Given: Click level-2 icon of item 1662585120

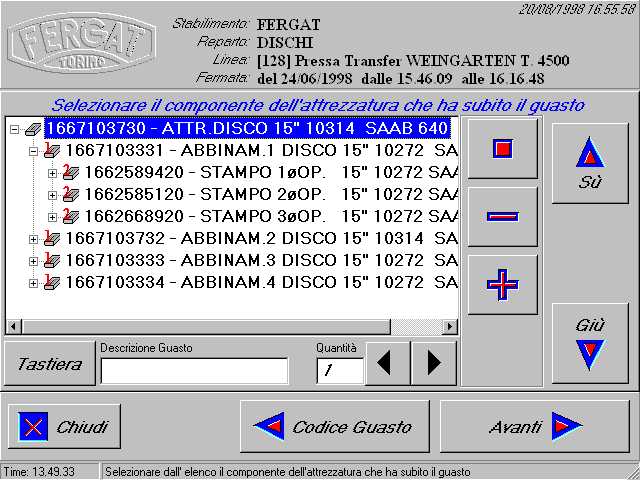Looking at the screenshot, I should tap(71, 194).
